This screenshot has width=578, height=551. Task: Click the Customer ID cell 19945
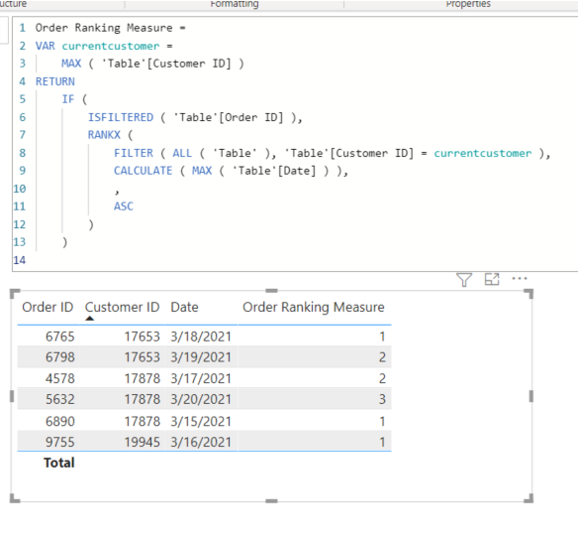(x=142, y=442)
